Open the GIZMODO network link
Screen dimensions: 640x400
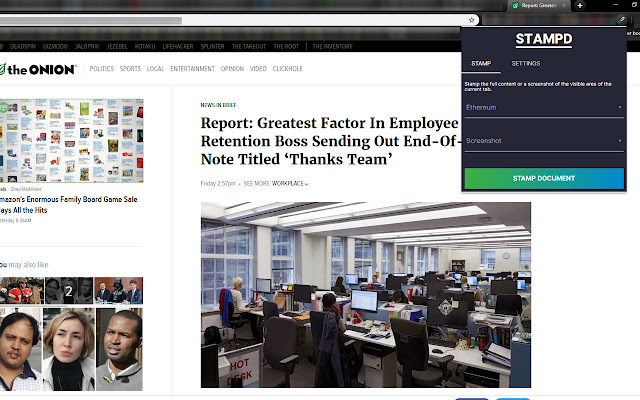tap(55, 47)
